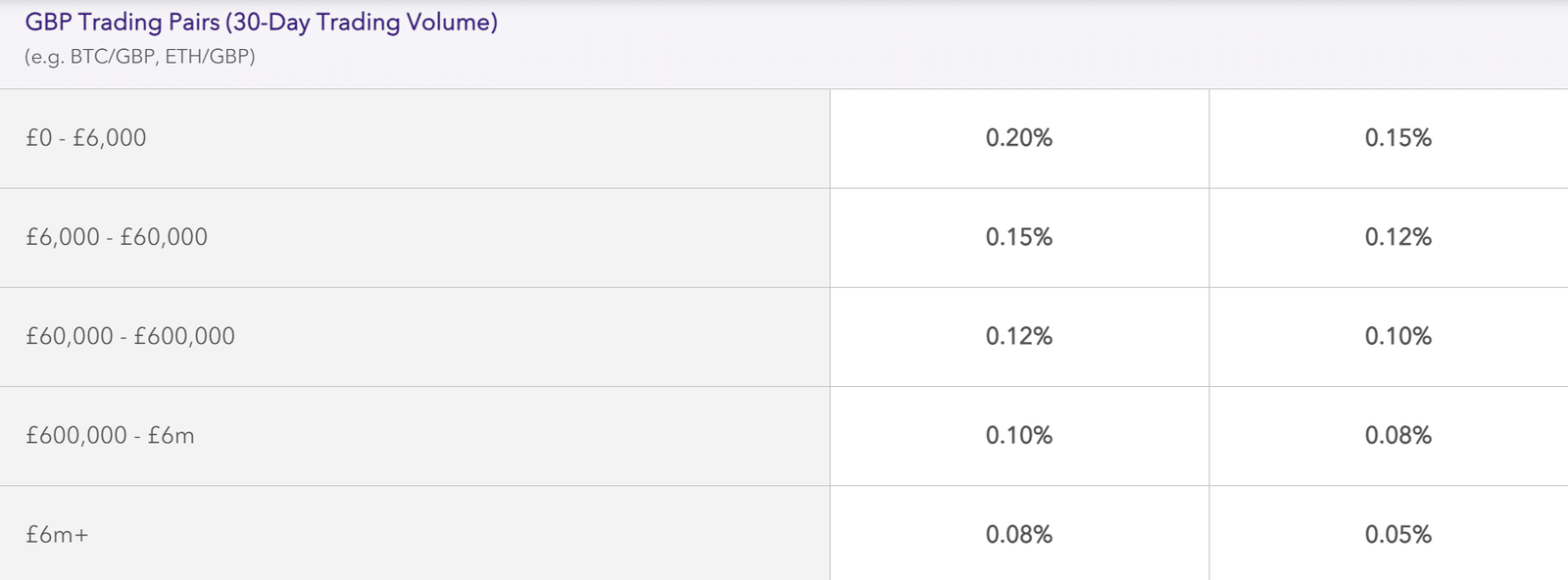
Task: Click the 0.15% fee in the £6,000 - £60,000 row
Action: click(x=1019, y=237)
